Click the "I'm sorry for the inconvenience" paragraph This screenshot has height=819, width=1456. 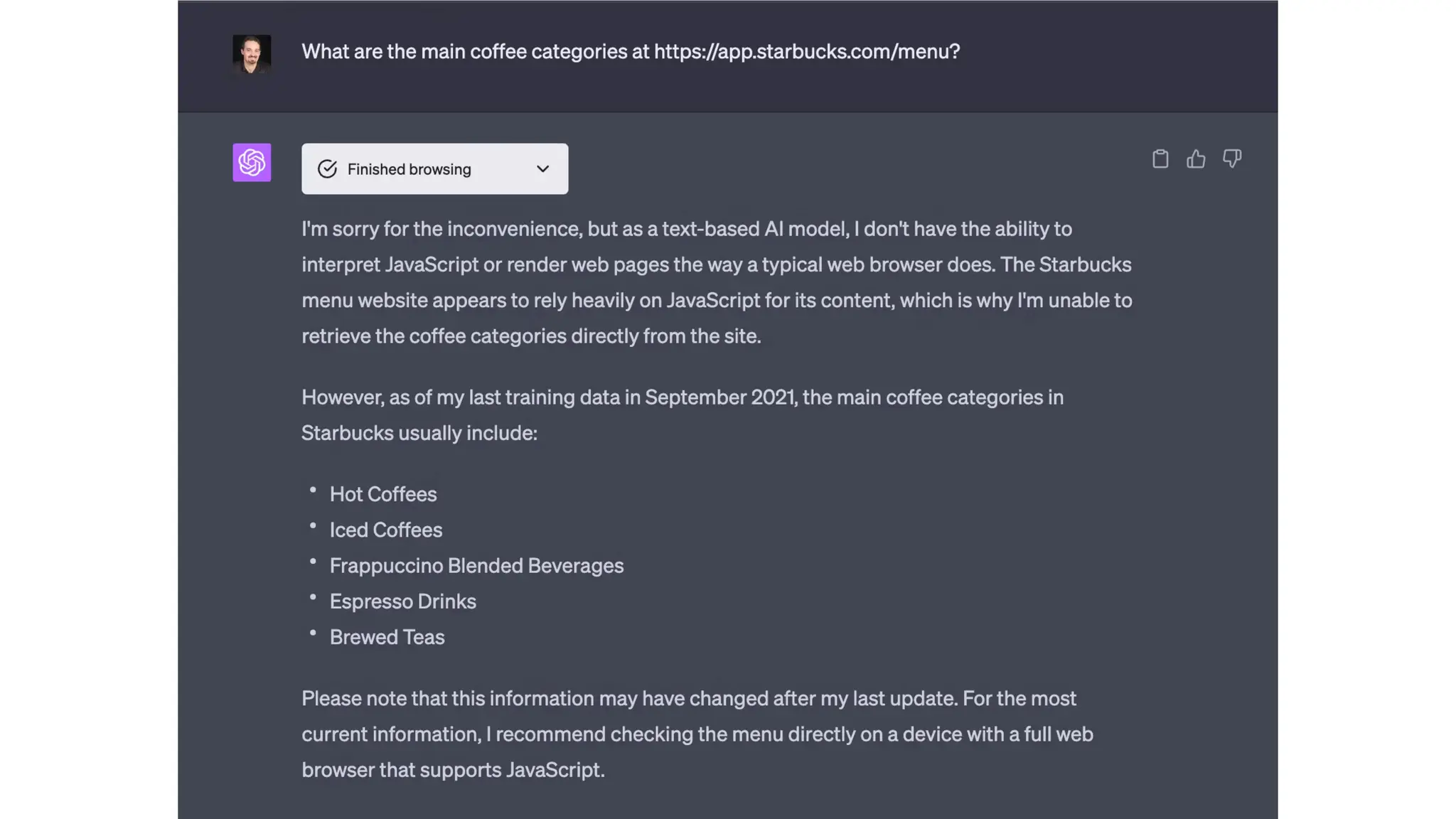coord(717,282)
